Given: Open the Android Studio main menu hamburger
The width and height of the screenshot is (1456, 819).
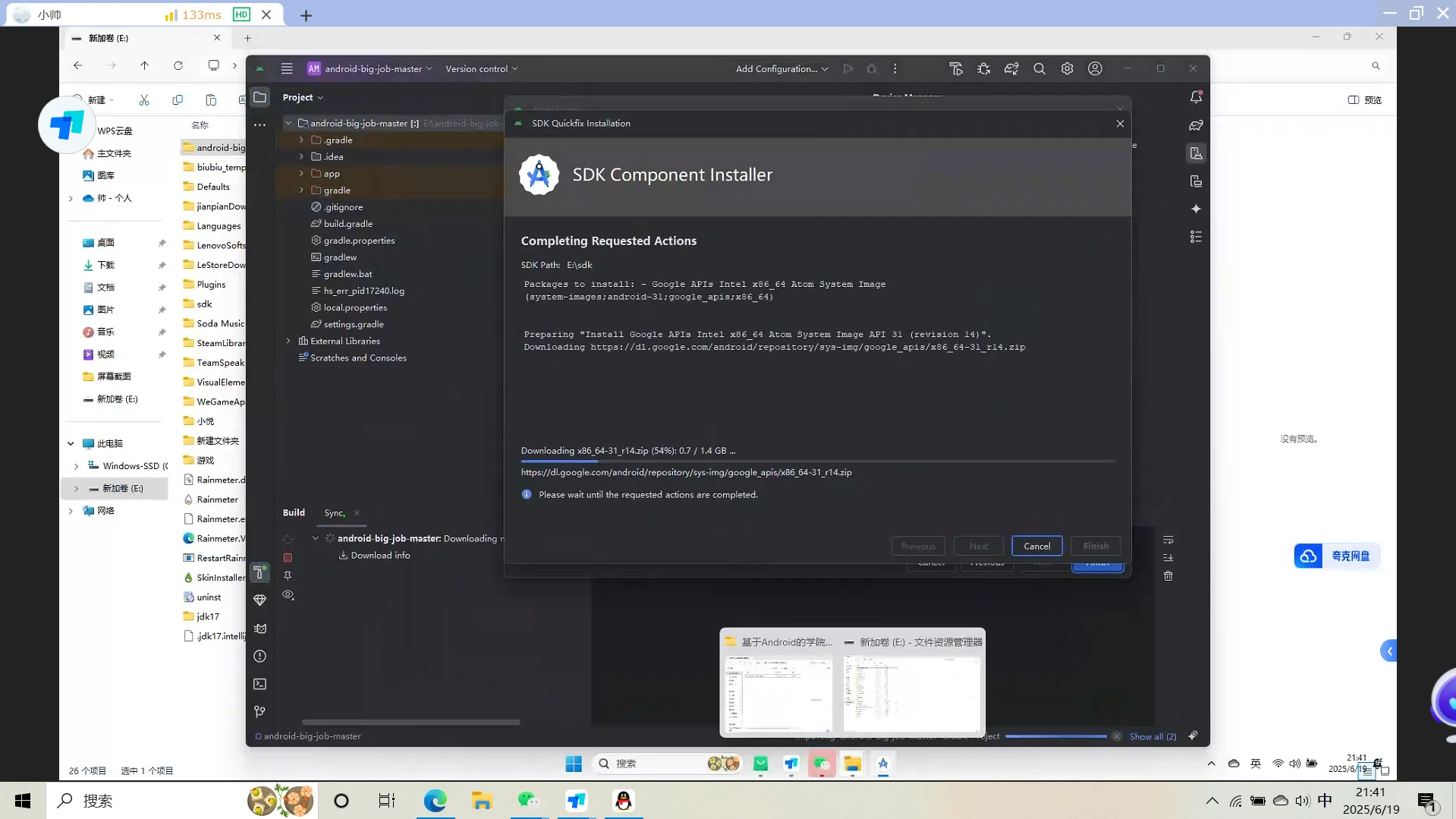Looking at the screenshot, I should click(287, 68).
